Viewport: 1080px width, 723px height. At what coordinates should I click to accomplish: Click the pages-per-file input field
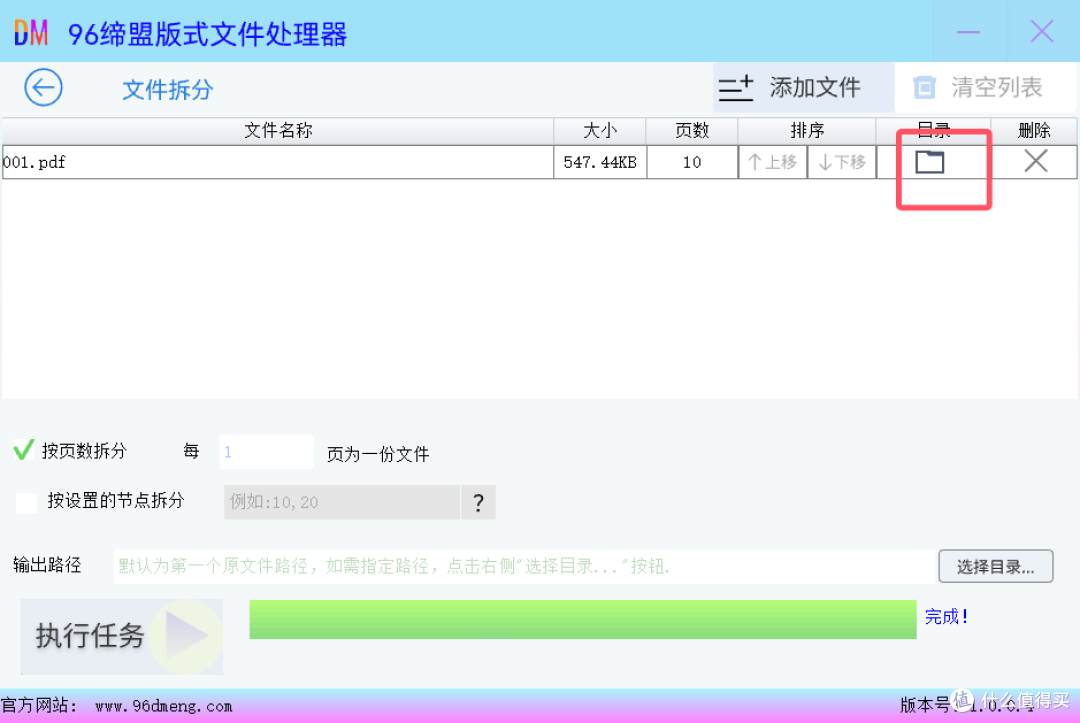pyautogui.click(x=267, y=452)
